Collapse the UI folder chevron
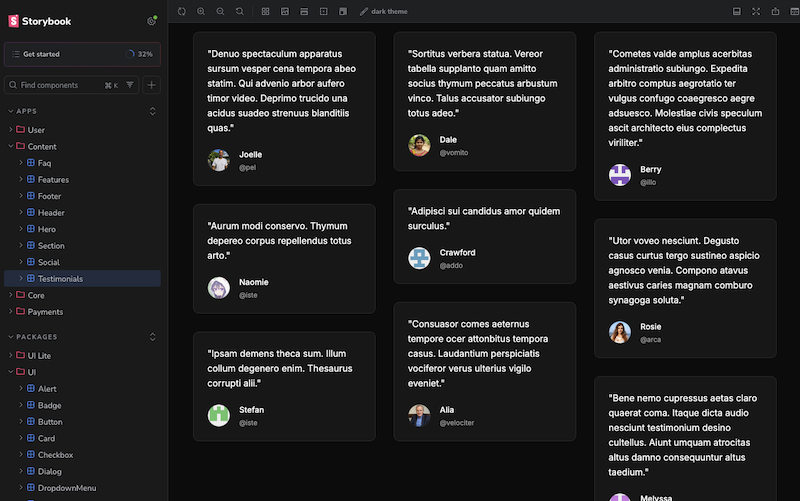The width and height of the screenshot is (800, 501). point(11,372)
